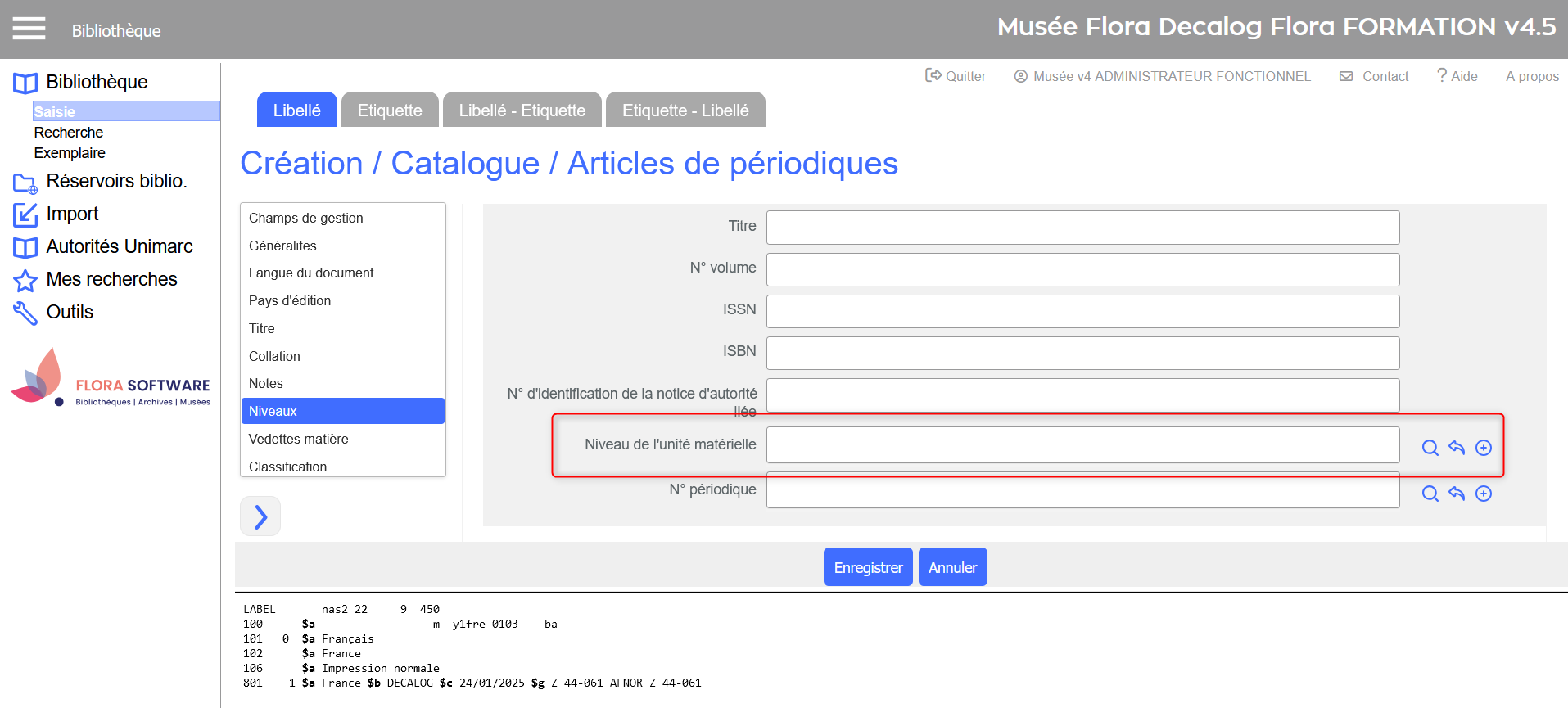This screenshot has height=708, width=1568.
Task: Open the hamburger menu icon
Action: tap(29, 29)
